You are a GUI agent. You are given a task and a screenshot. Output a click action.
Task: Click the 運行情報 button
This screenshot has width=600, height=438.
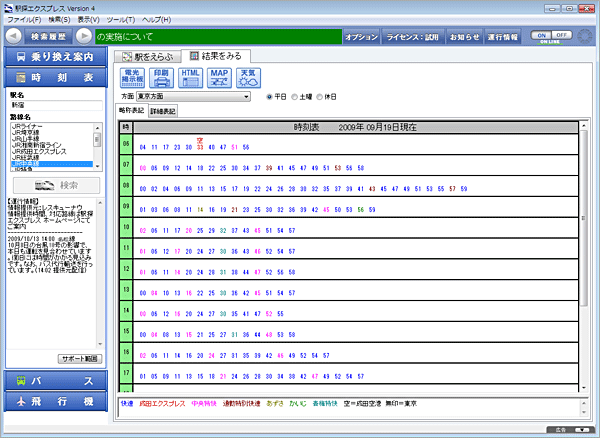502,36
